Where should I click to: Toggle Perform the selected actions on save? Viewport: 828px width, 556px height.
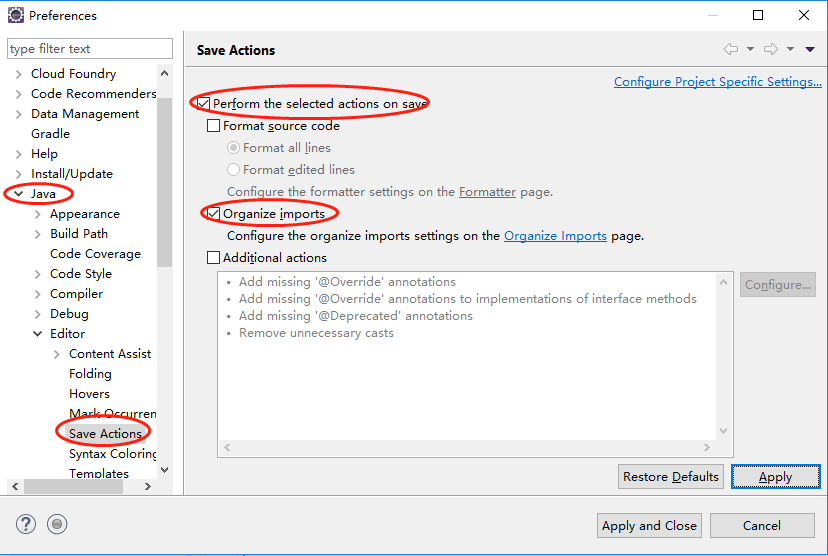click(x=204, y=104)
